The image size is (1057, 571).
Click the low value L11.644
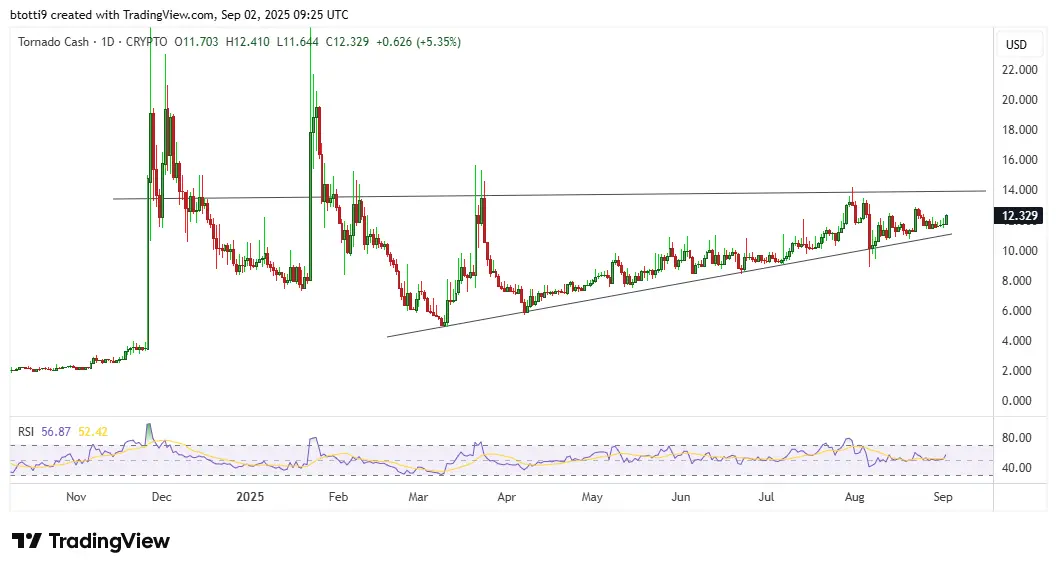pos(297,42)
